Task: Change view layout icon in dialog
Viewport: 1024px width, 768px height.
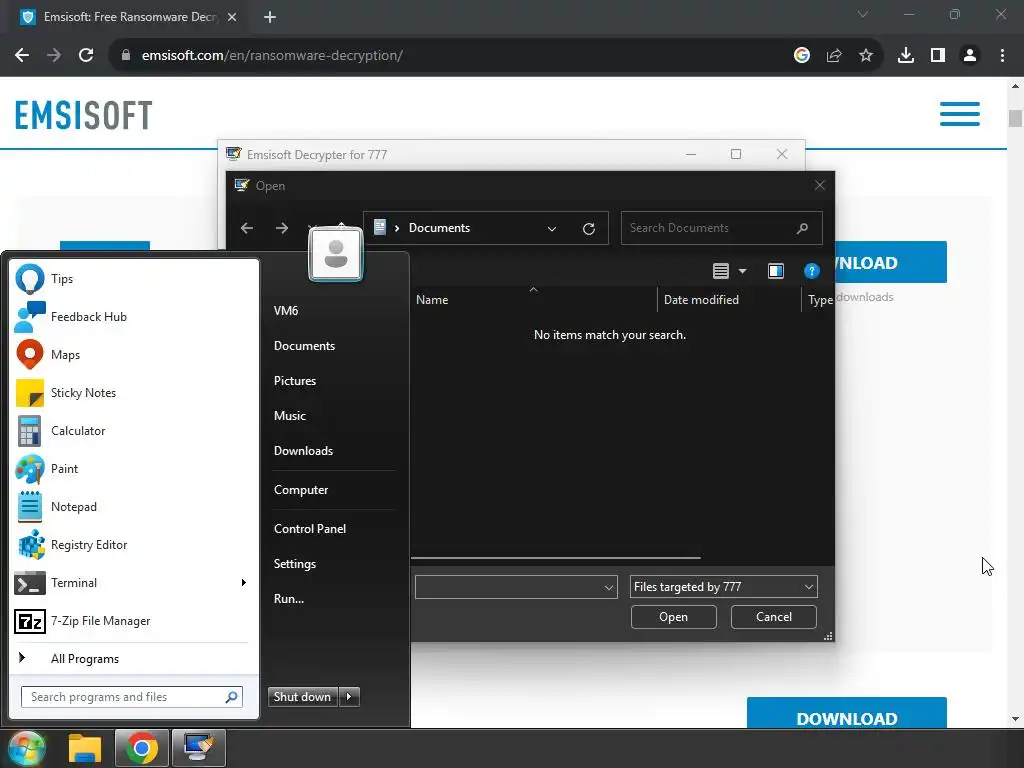Action: [721, 271]
